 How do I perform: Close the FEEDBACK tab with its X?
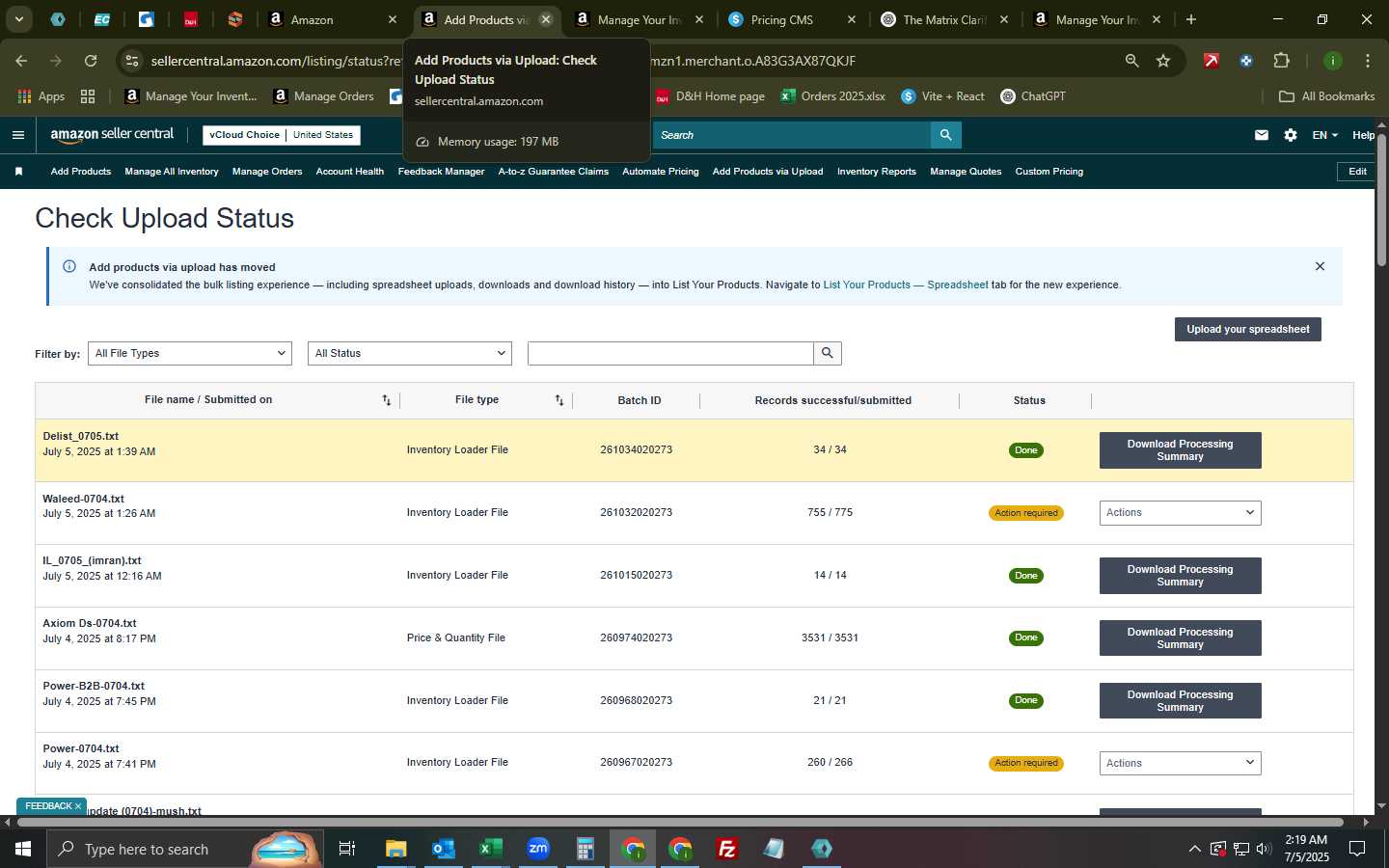(x=78, y=806)
